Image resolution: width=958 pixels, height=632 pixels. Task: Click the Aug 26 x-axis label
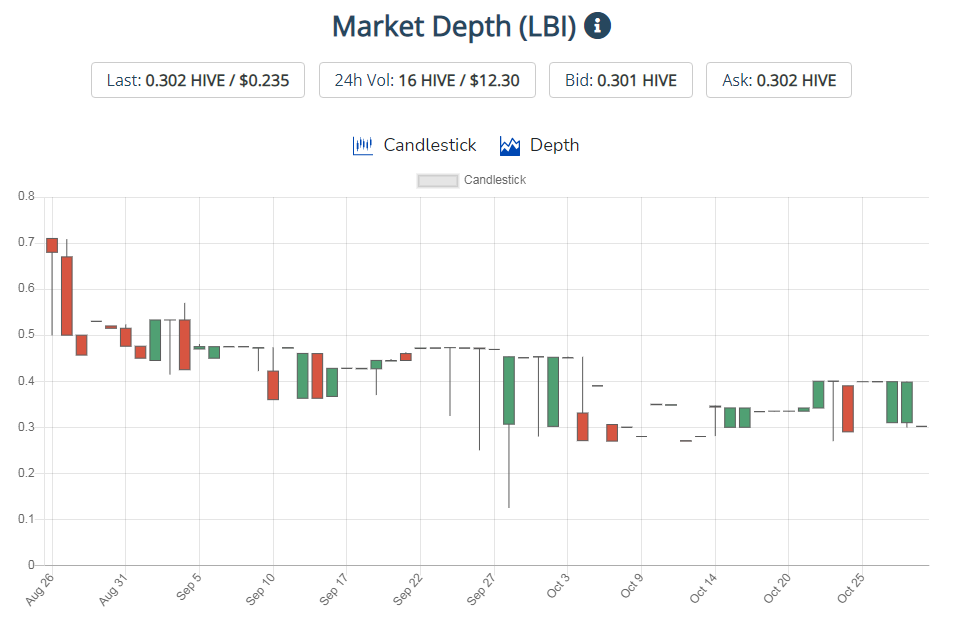[40, 590]
